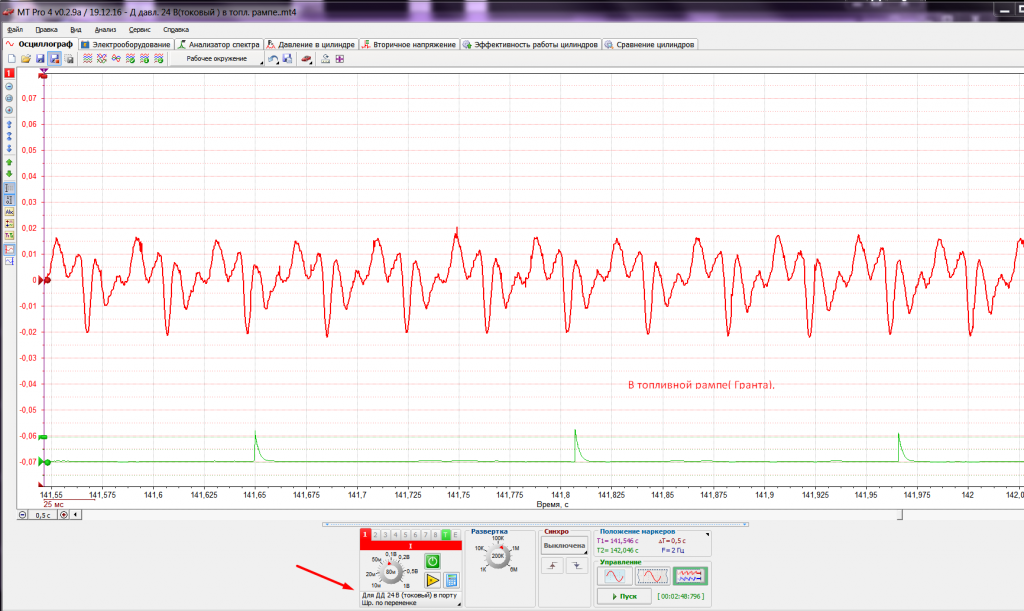Select the green T channel tab

[x=446, y=535]
